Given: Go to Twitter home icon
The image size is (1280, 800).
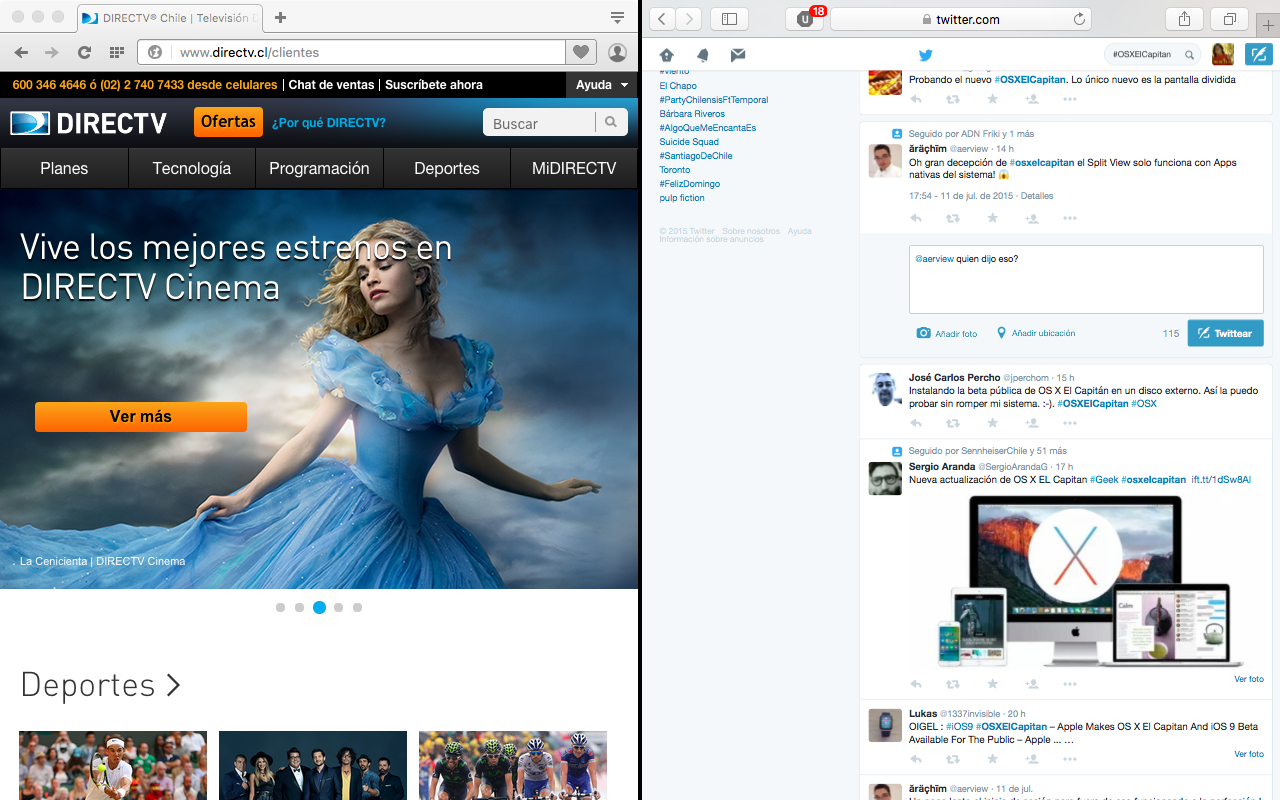Looking at the screenshot, I should pos(667,55).
